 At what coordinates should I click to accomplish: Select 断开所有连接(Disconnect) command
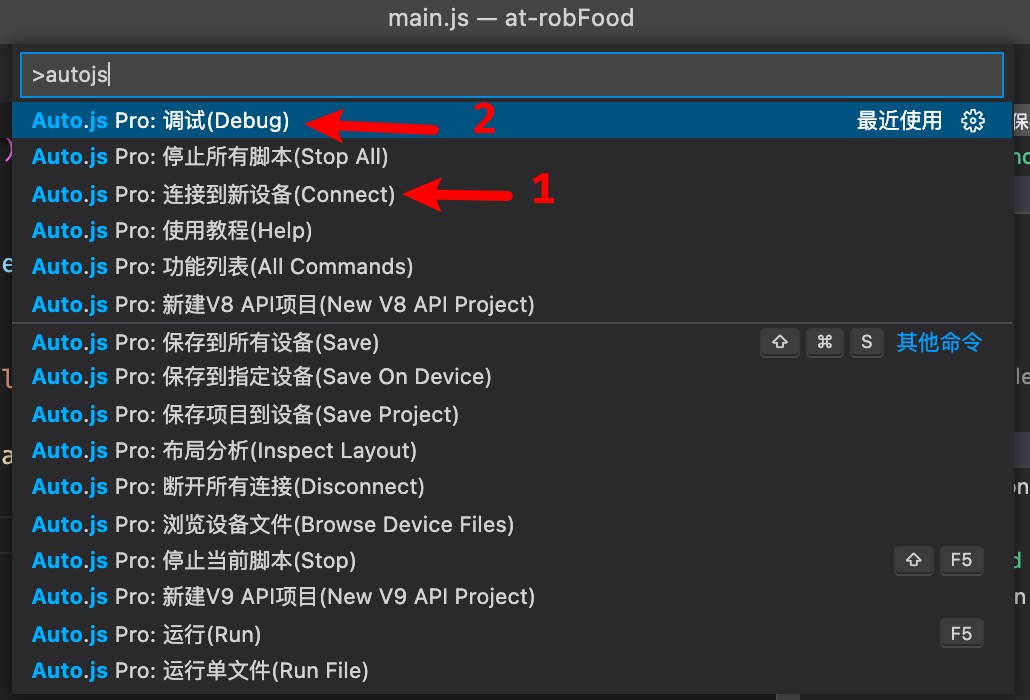pos(512,486)
